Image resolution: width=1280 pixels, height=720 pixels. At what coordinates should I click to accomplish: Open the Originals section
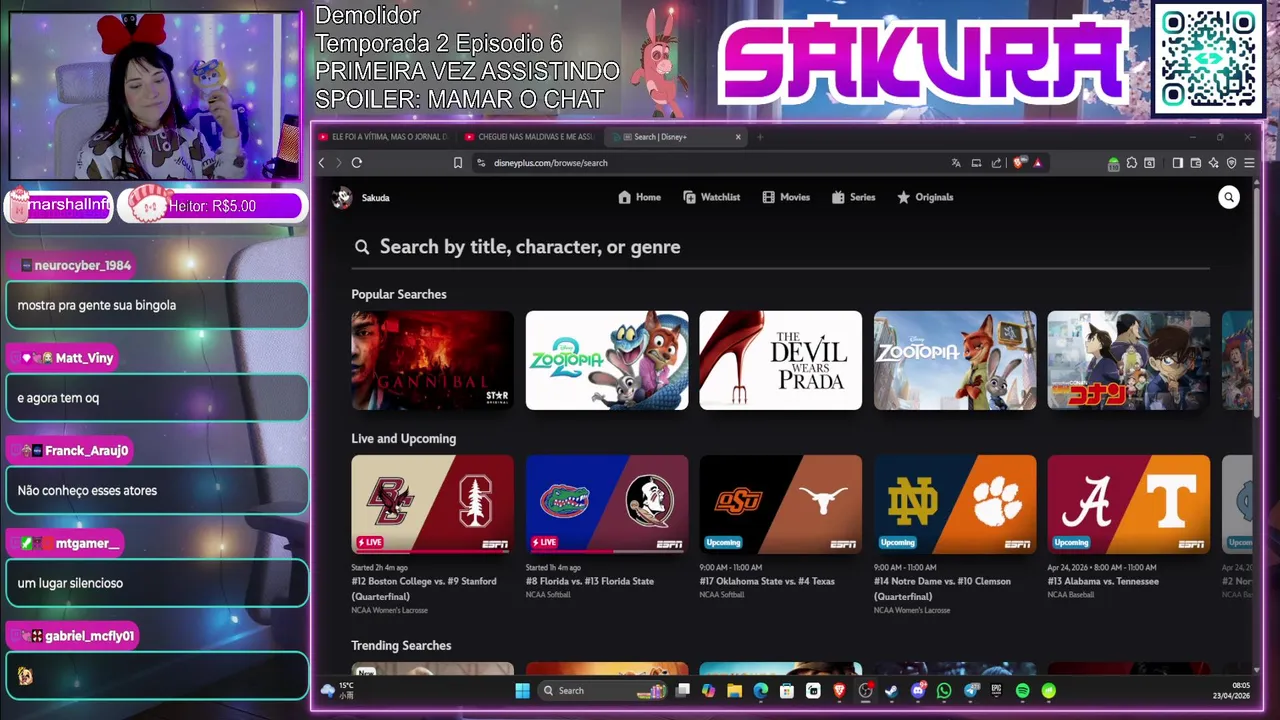pos(925,197)
